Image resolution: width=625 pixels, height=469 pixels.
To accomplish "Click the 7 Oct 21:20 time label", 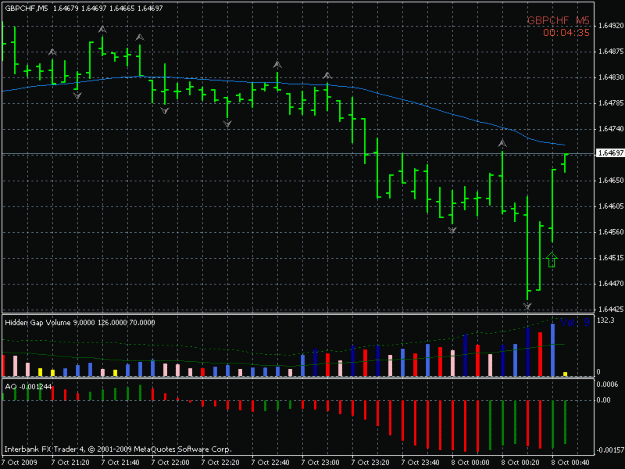I will pyautogui.click(x=70, y=463).
